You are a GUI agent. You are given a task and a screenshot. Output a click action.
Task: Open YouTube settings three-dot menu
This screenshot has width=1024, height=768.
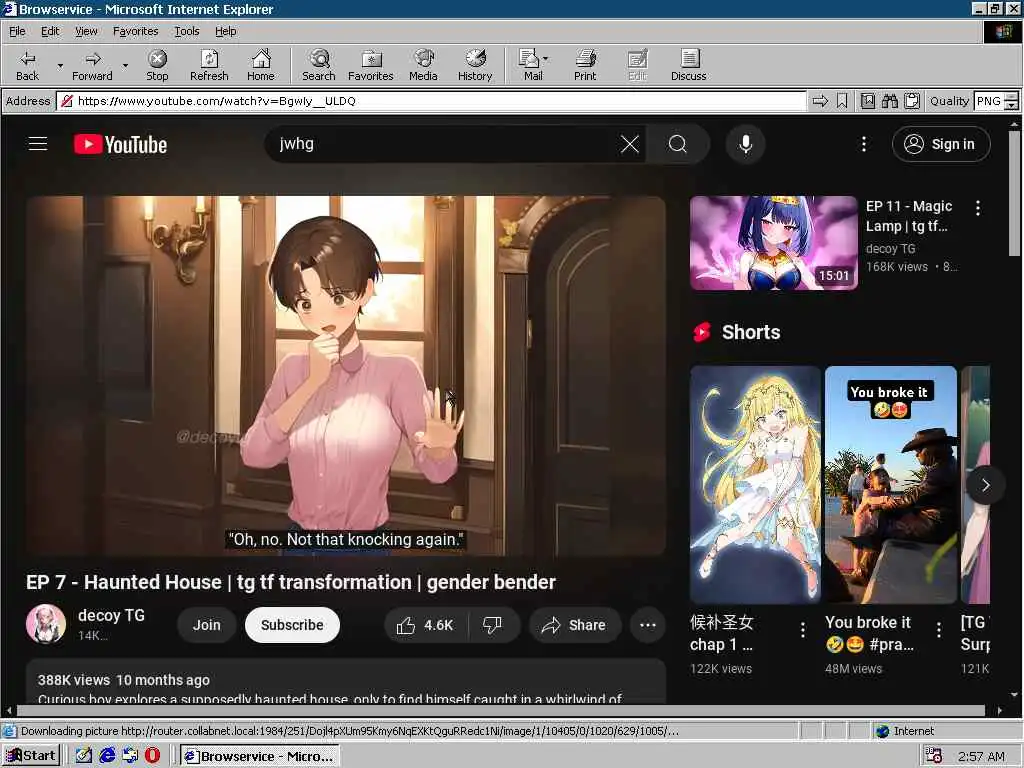click(x=863, y=144)
